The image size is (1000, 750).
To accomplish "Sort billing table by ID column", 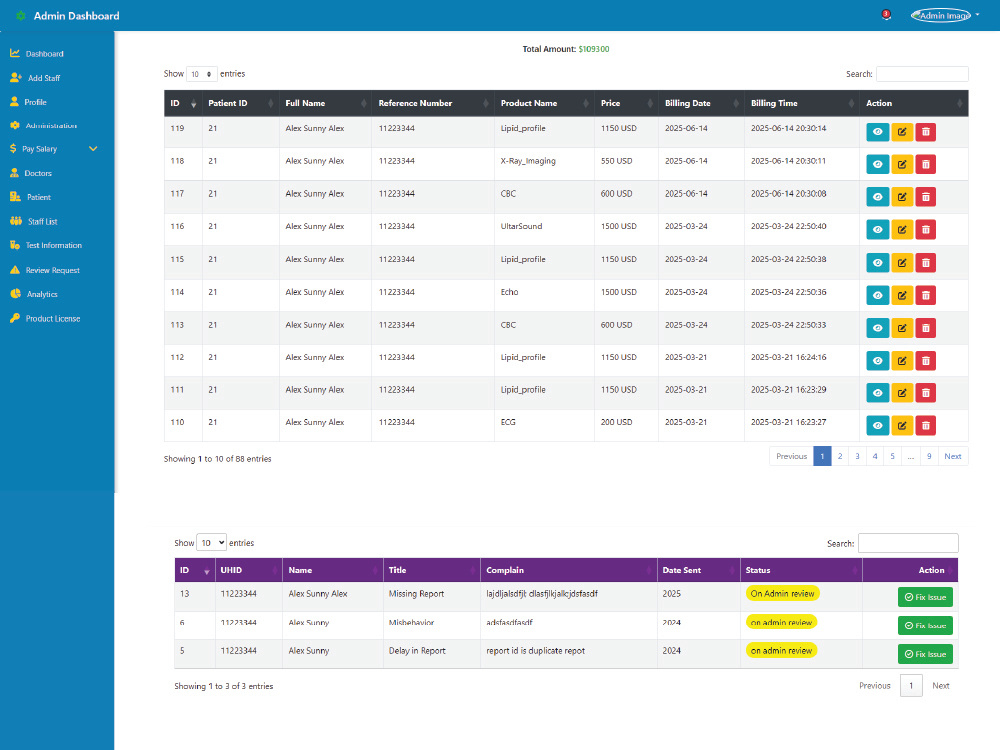I will (183, 103).
